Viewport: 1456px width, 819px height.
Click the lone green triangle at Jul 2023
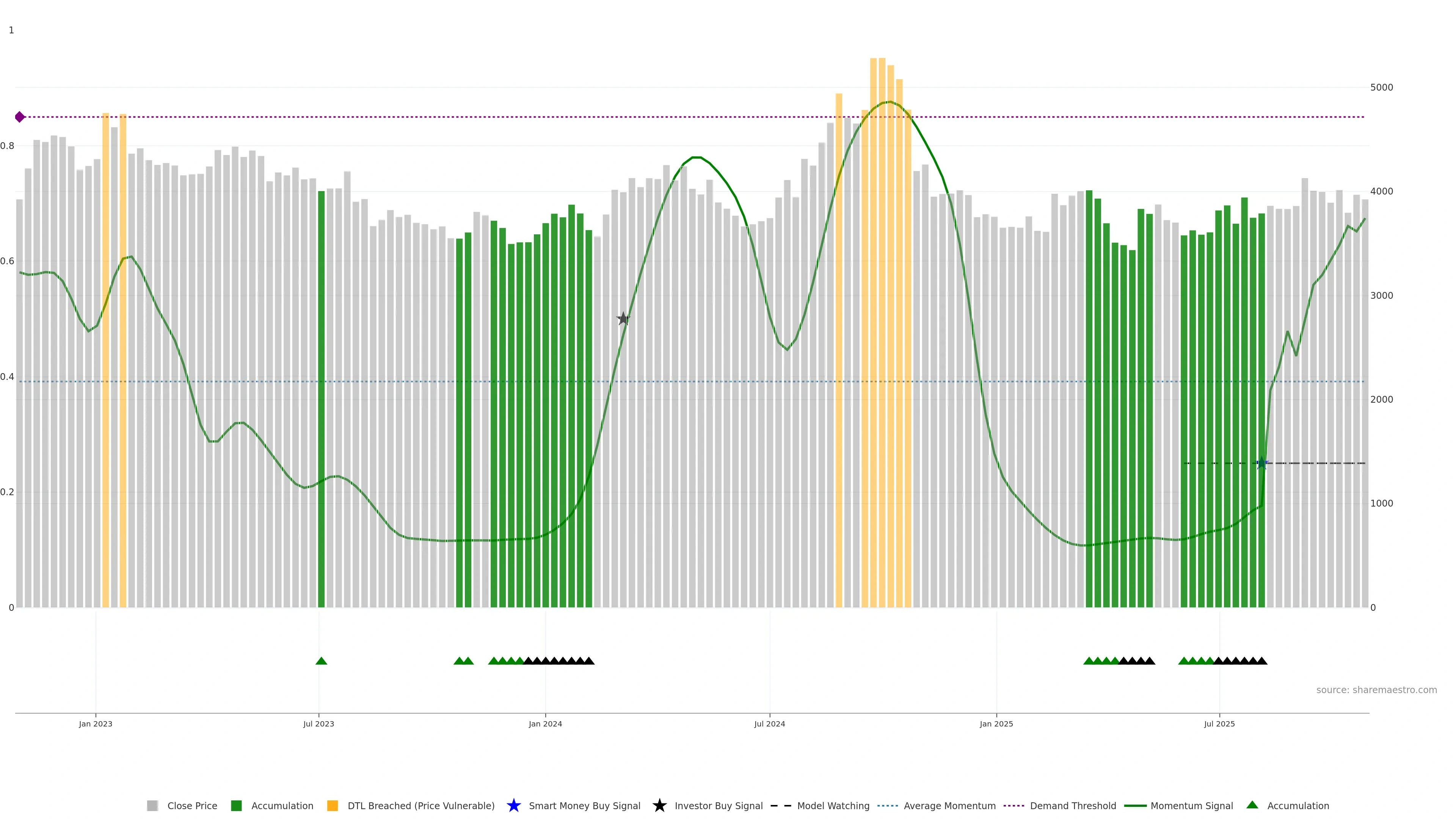coord(321,661)
